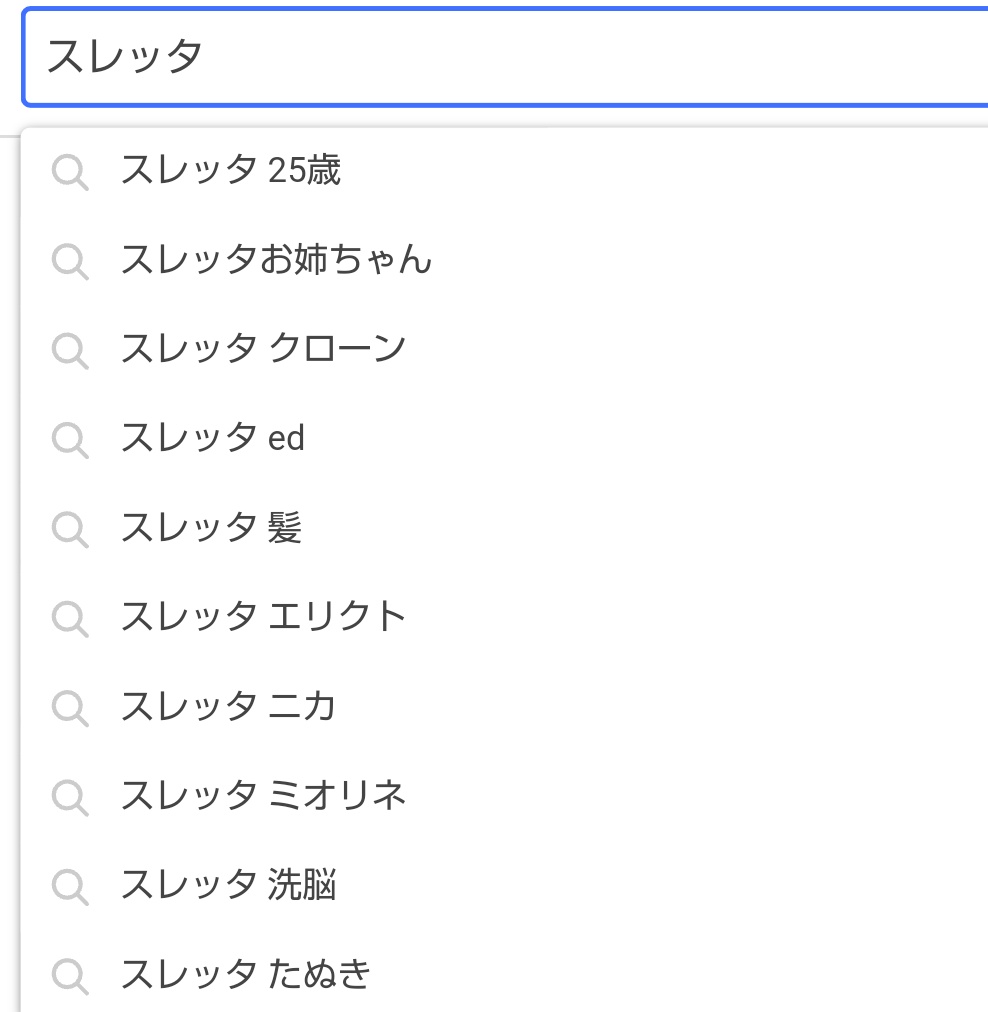
Task: Click the search icon beside スレッタ ニカ
Action: click(70, 708)
